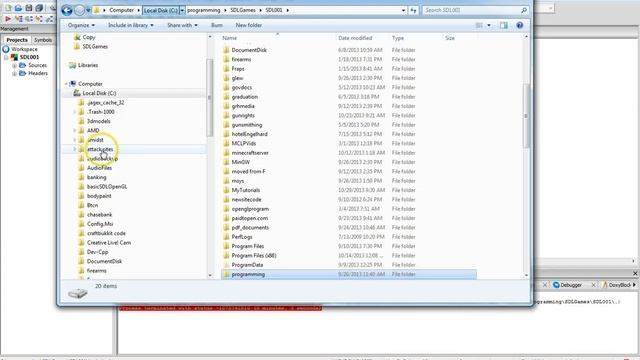
Task: Open the recent locations dropdown beside Forward
Action: [88, 10]
